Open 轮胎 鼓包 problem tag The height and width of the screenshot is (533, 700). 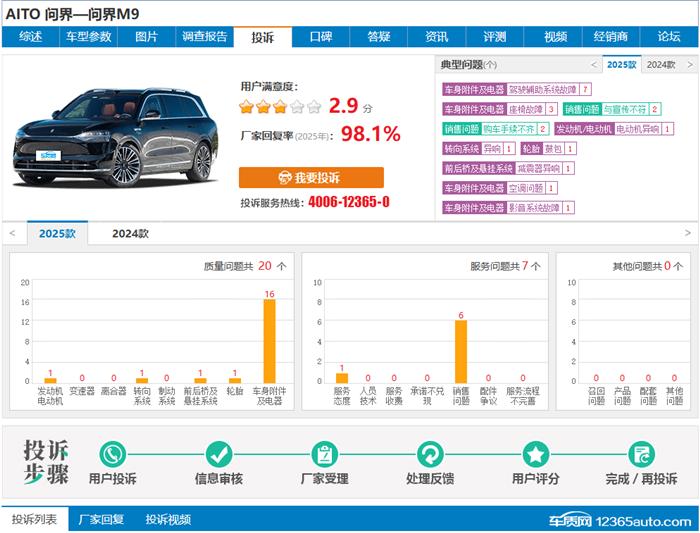549,149
